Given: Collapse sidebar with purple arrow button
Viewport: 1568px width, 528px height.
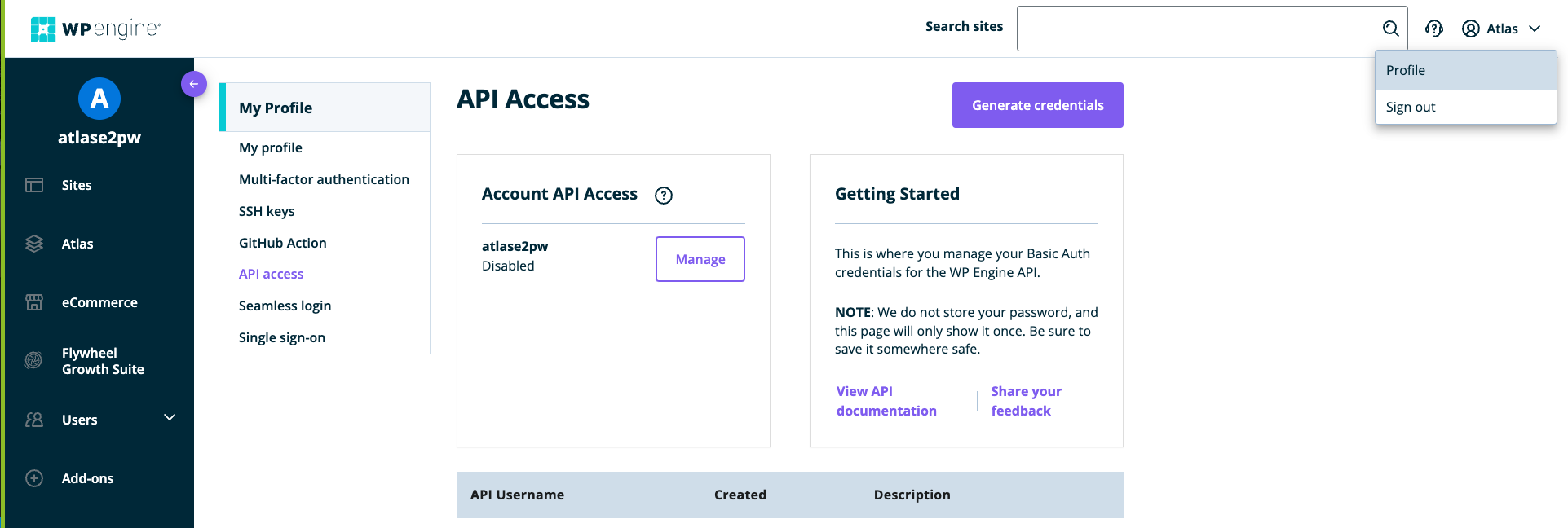Looking at the screenshot, I should [194, 83].
